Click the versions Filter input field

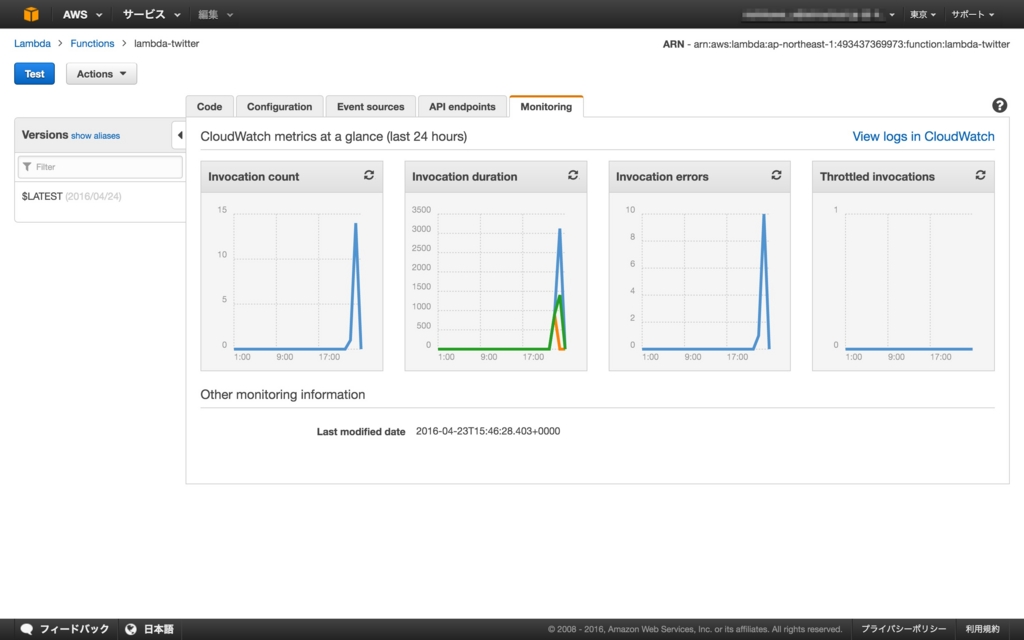[x=100, y=167]
